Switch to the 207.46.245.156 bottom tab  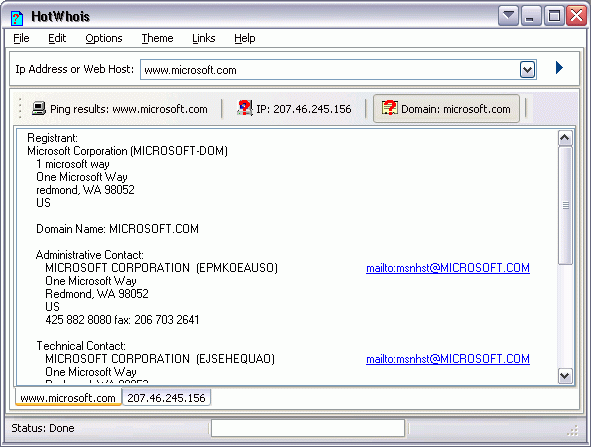pos(166,398)
